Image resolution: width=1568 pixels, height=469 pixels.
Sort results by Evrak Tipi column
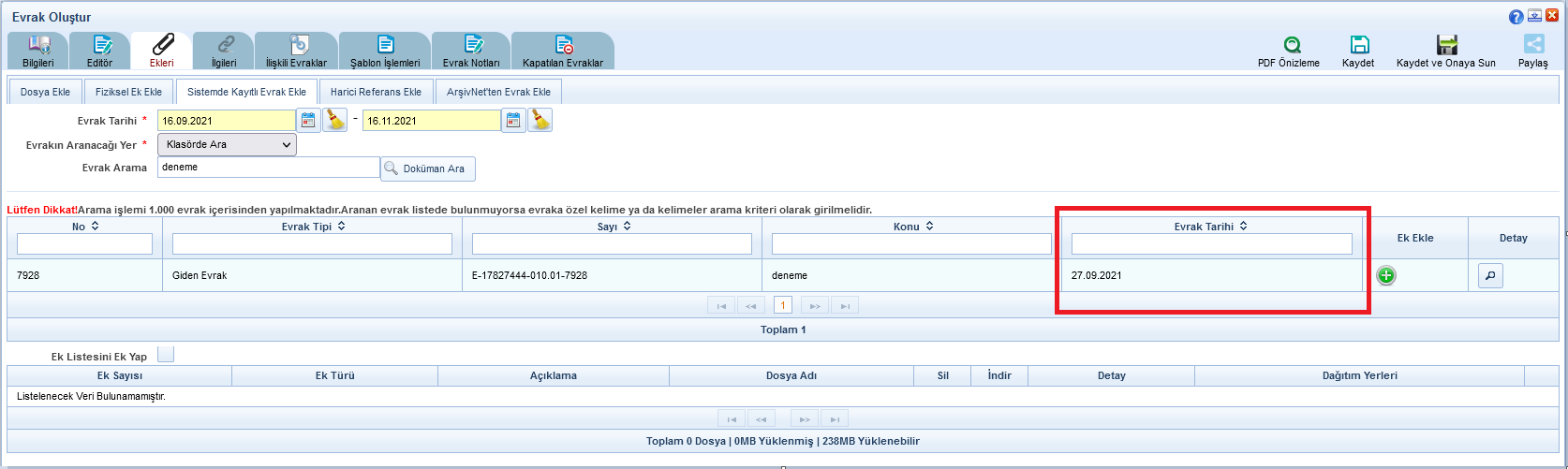[341, 227]
